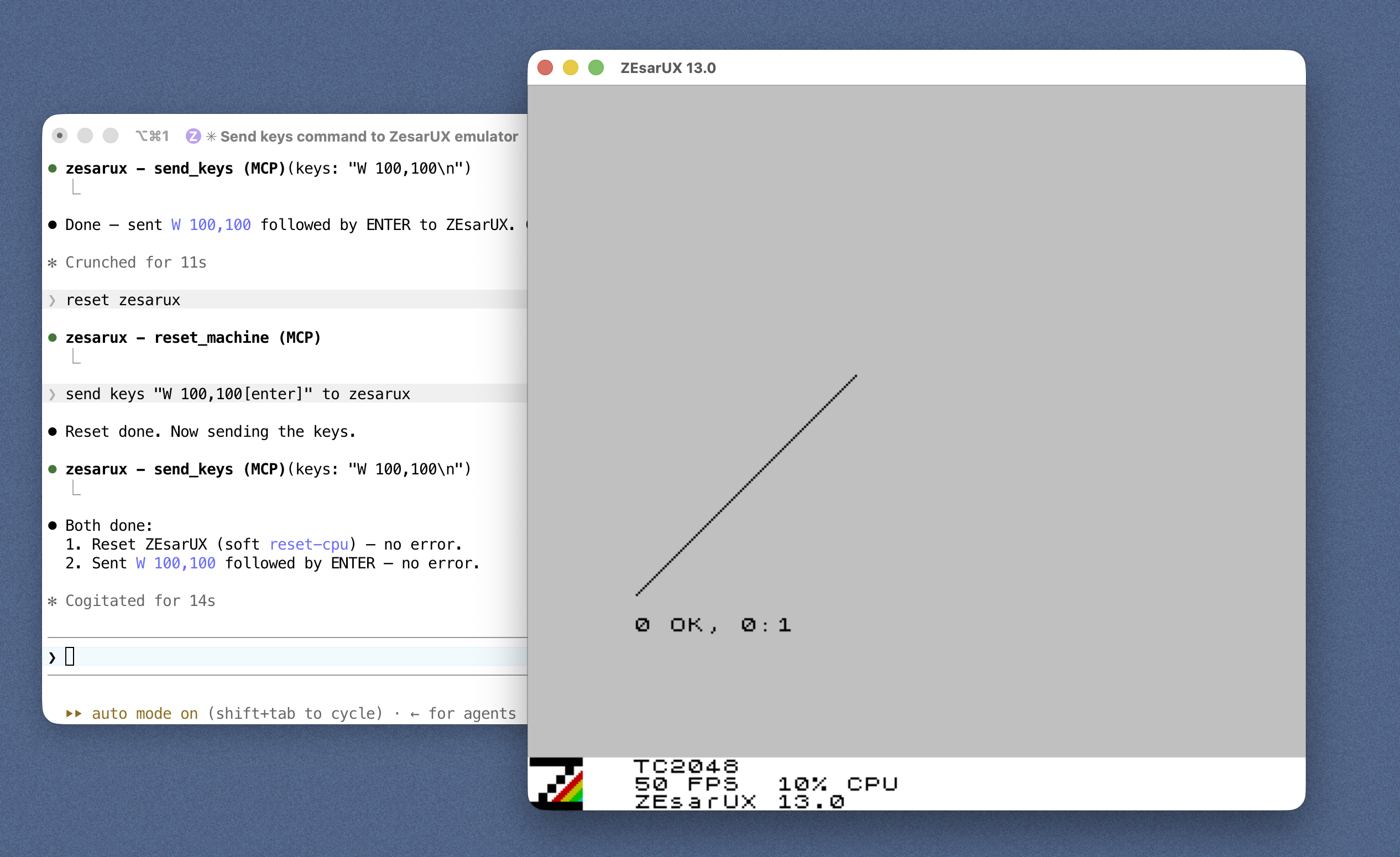This screenshot has width=1400, height=857.
Task: Close the ZEsarUX 13.0 window
Action: [x=545, y=68]
